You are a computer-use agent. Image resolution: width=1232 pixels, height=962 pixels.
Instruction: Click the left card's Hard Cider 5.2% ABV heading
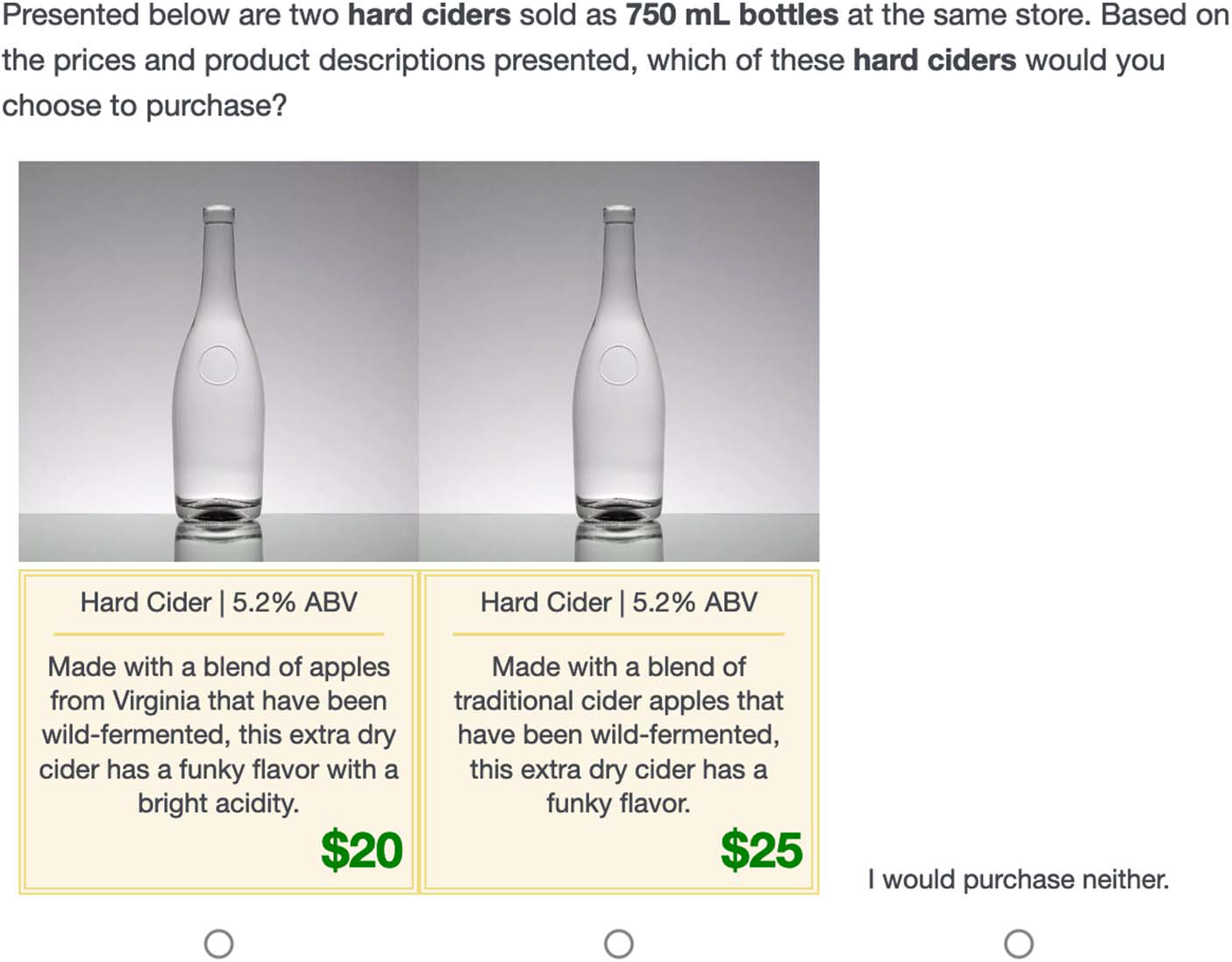click(218, 602)
